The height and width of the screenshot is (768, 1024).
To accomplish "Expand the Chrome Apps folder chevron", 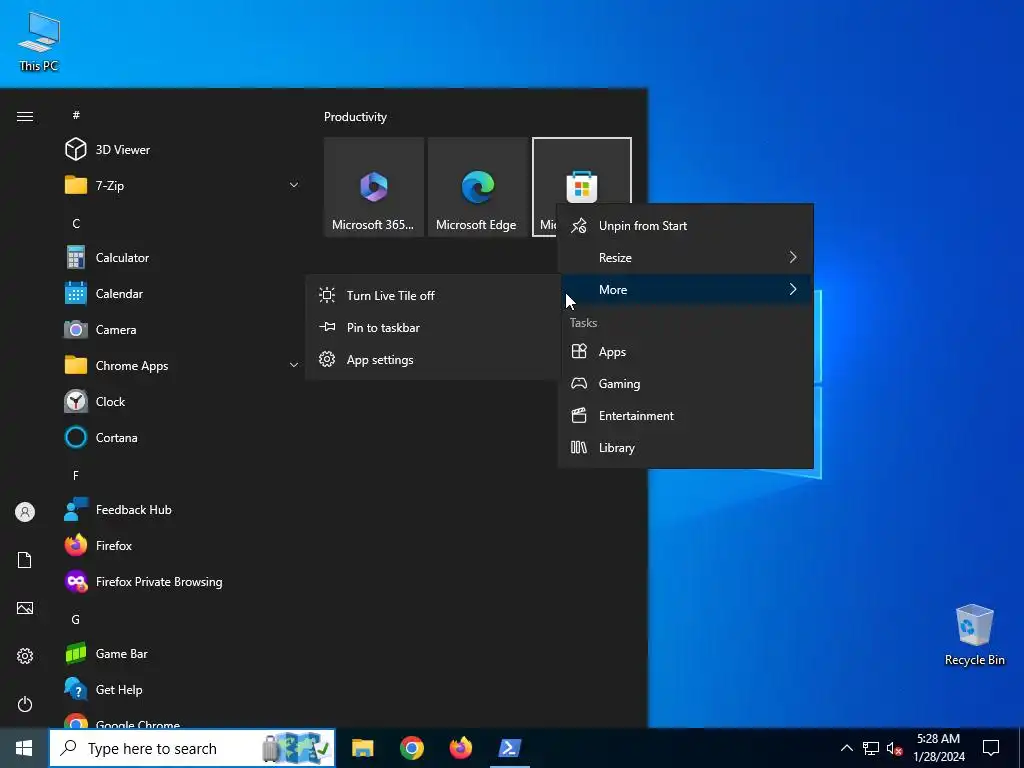I will (x=294, y=365).
